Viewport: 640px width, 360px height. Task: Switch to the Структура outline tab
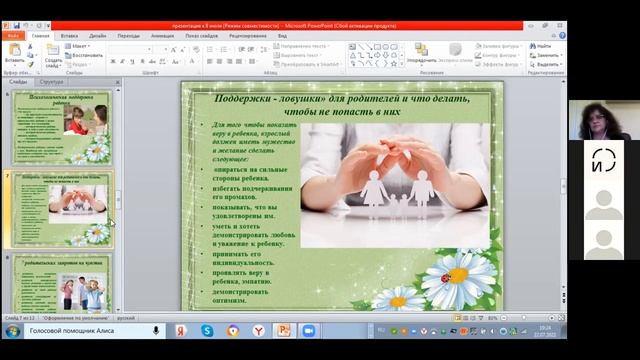point(51,82)
